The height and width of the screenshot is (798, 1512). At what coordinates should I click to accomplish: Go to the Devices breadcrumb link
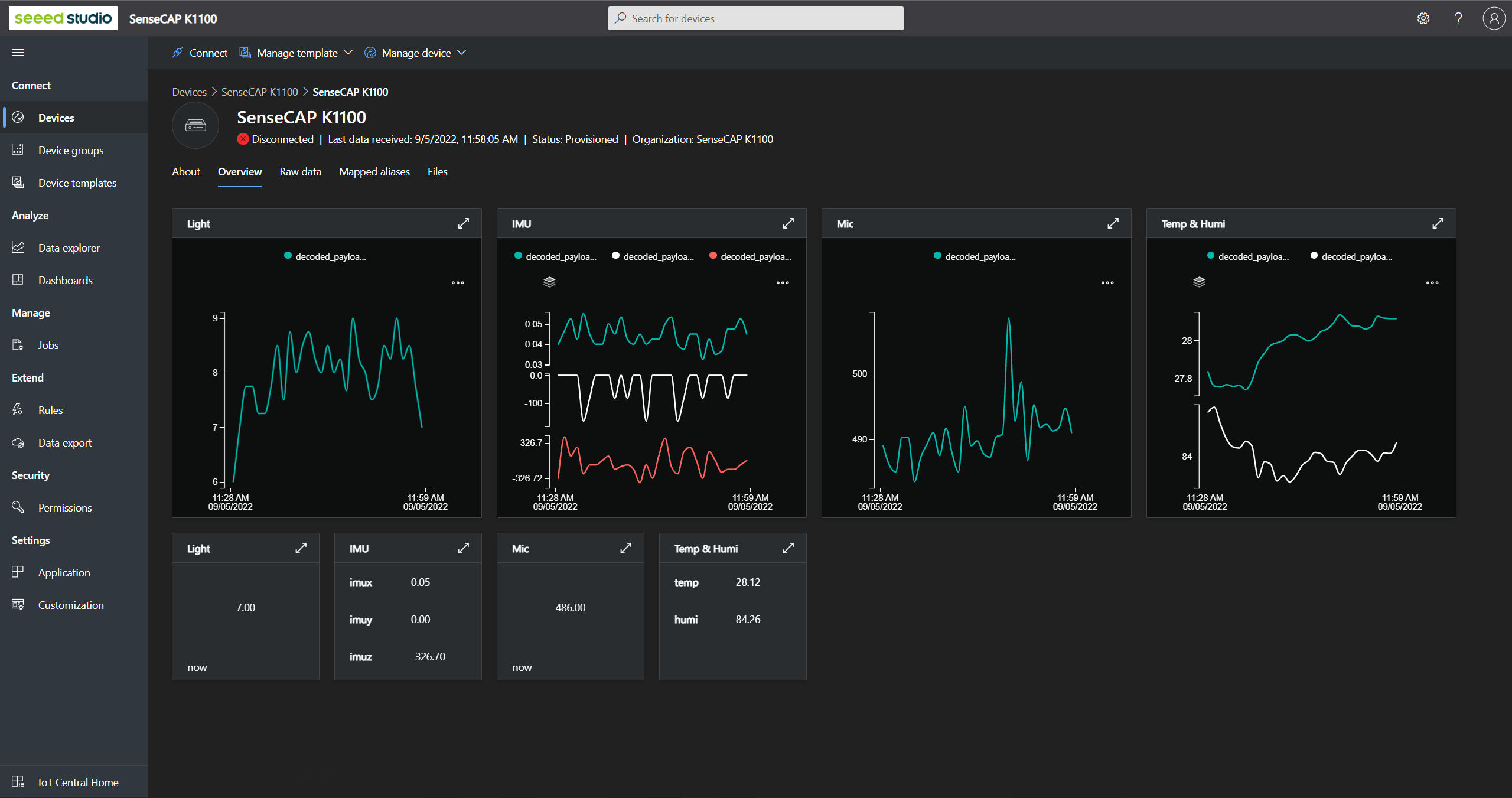point(189,92)
